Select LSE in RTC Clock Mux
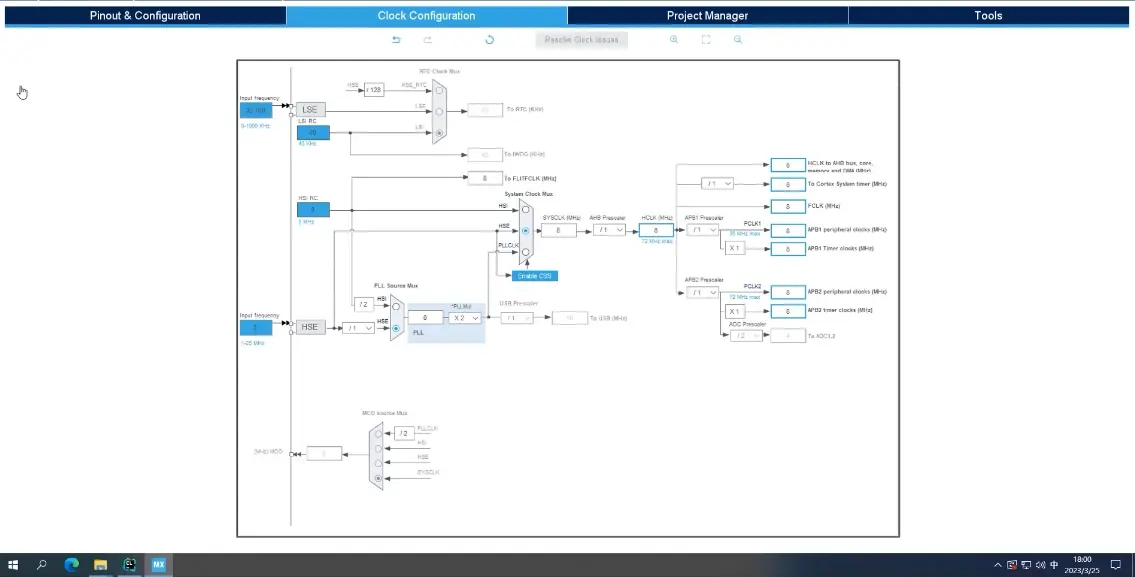 click(x=439, y=111)
